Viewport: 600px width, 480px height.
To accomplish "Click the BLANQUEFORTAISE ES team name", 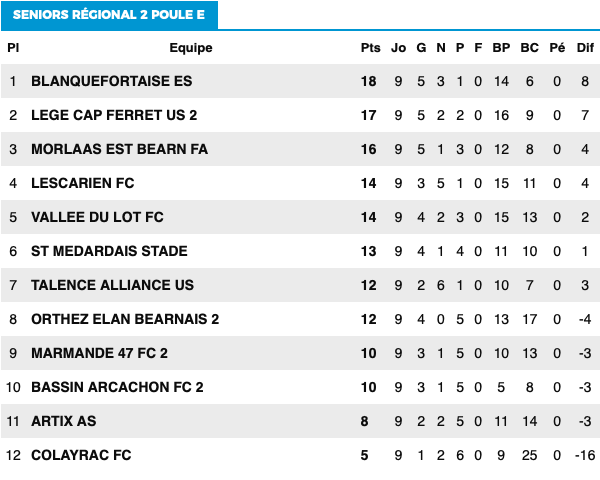I will (111, 81).
